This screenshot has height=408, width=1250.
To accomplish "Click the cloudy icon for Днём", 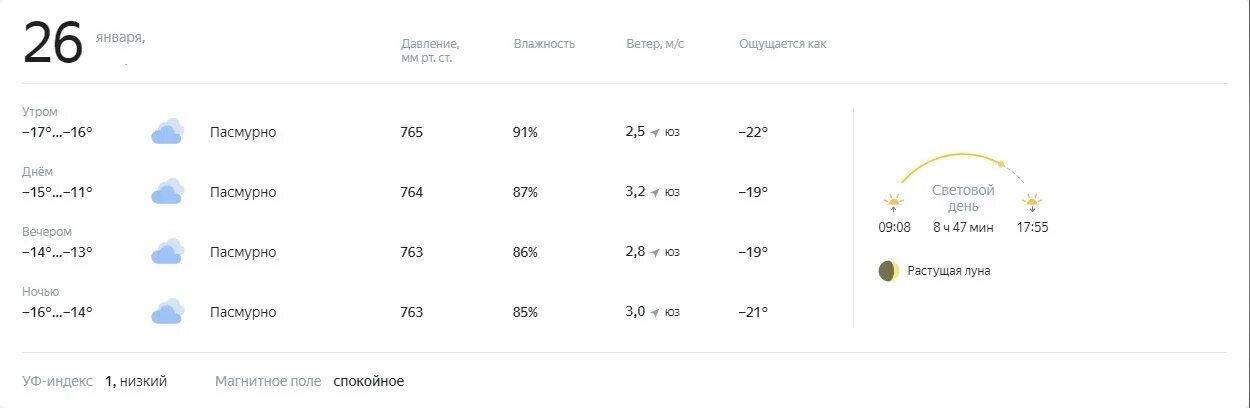I will [168, 191].
